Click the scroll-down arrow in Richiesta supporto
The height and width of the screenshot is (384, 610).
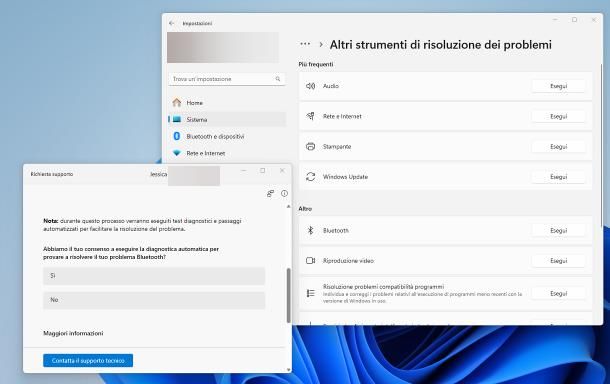(x=289, y=370)
